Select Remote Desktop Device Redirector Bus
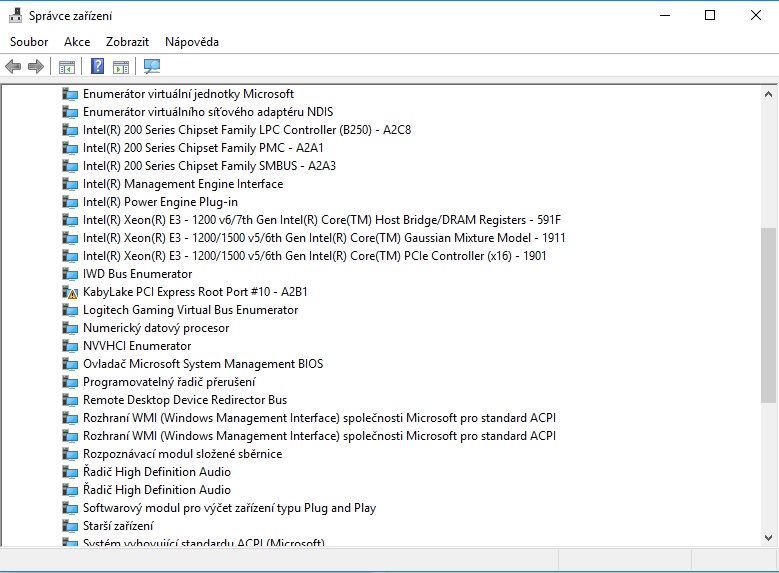 click(185, 400)
